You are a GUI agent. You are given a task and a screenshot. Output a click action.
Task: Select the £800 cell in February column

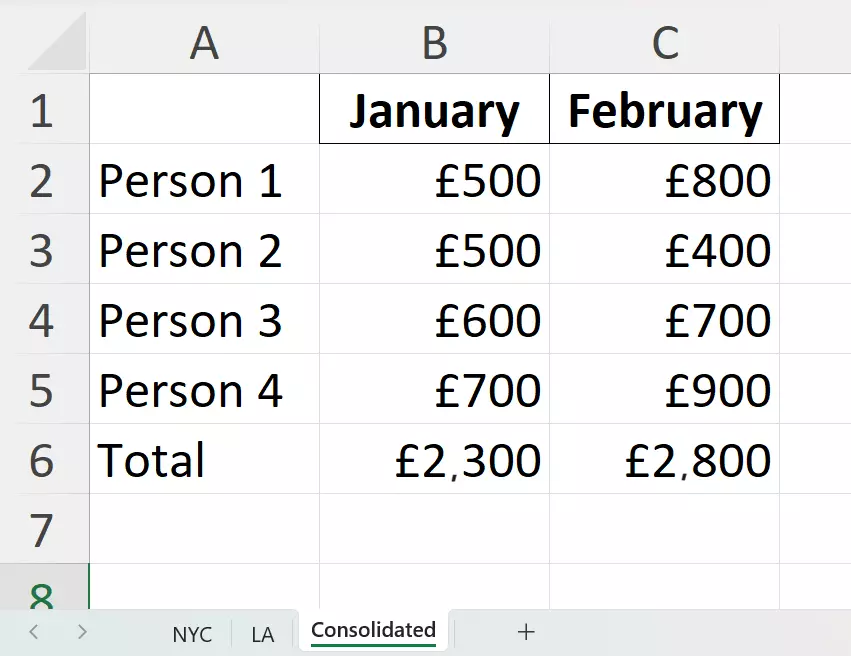pos(664,181)
